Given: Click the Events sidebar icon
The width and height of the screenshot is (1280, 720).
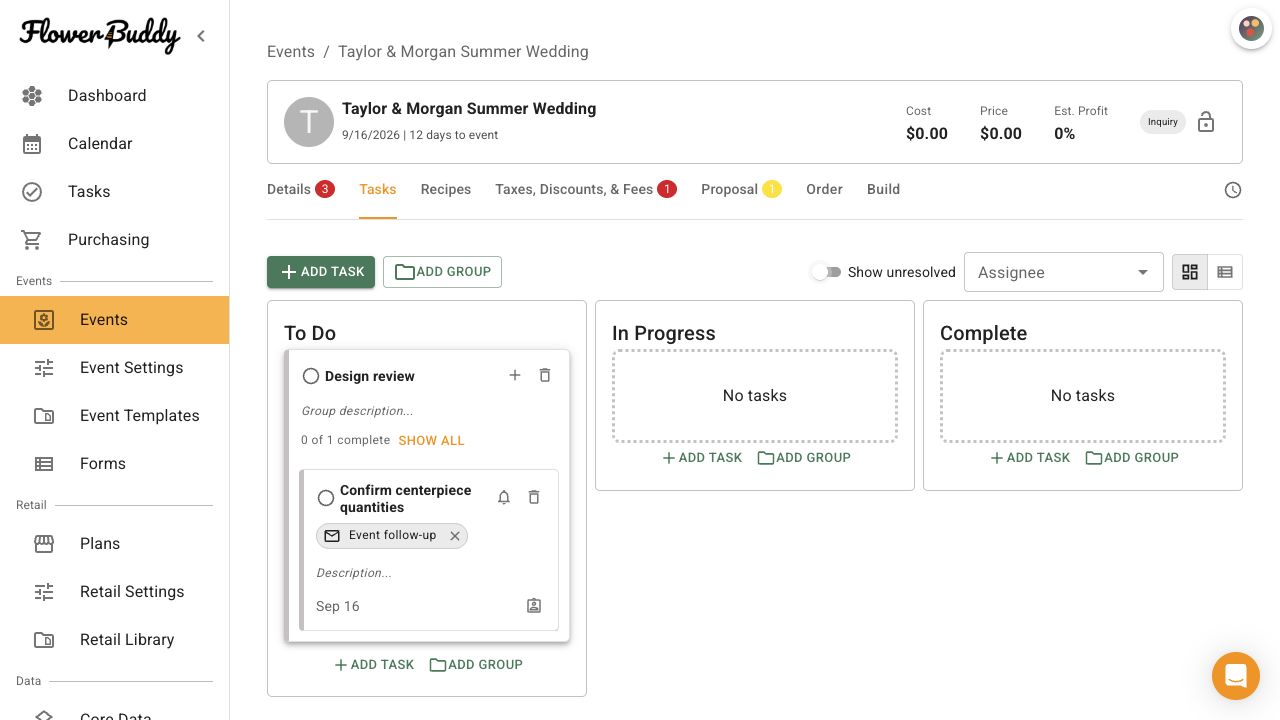Looking at the screenshot, I should 44,320.
